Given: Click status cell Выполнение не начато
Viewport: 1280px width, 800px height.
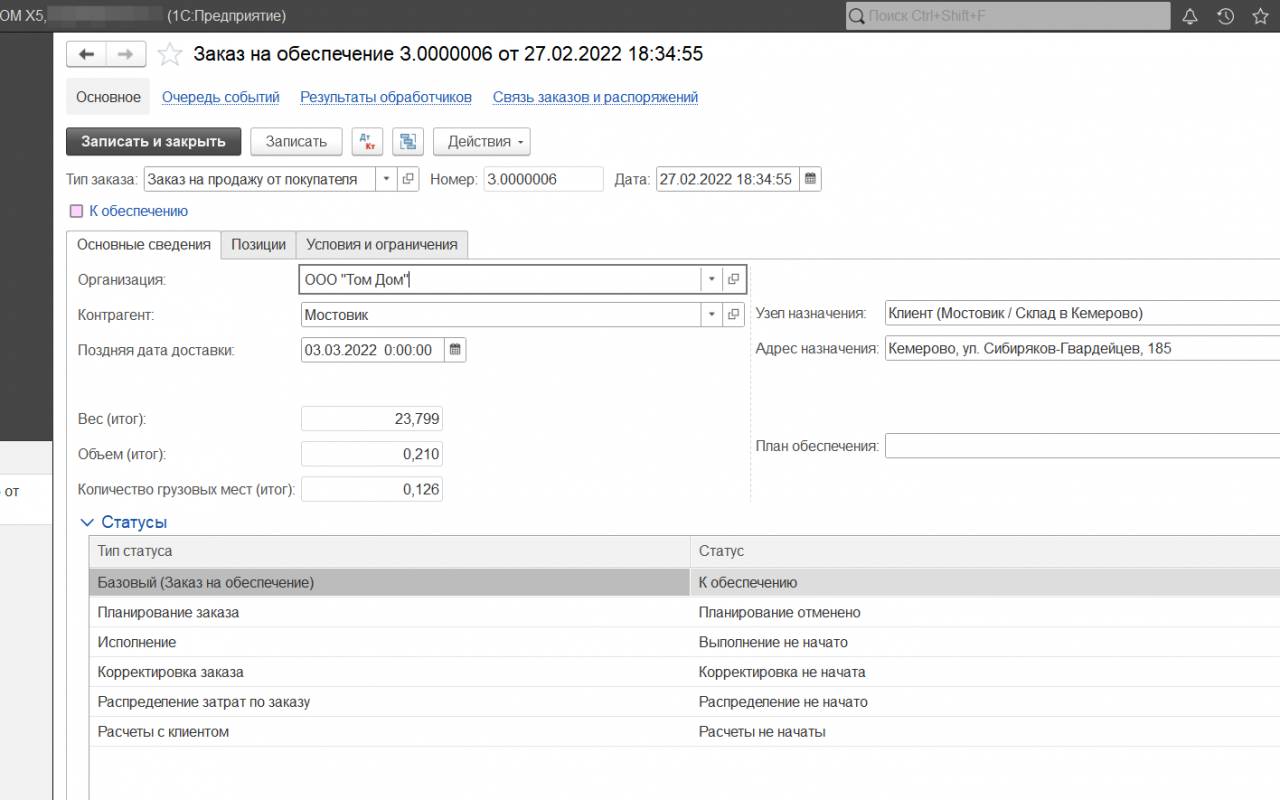Looking at the screenshot, I should pyautogui.click(x=985, y=642).
